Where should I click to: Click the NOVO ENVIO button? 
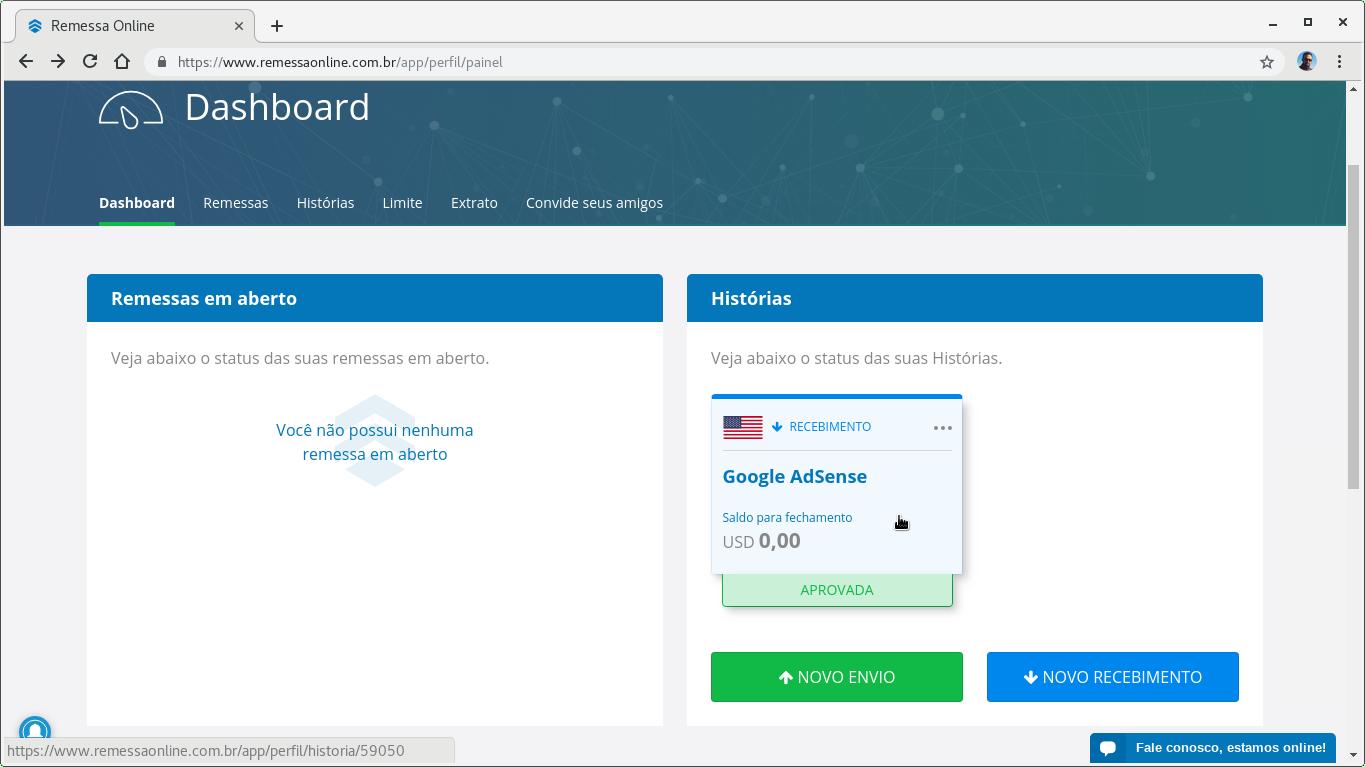[837, 677]
